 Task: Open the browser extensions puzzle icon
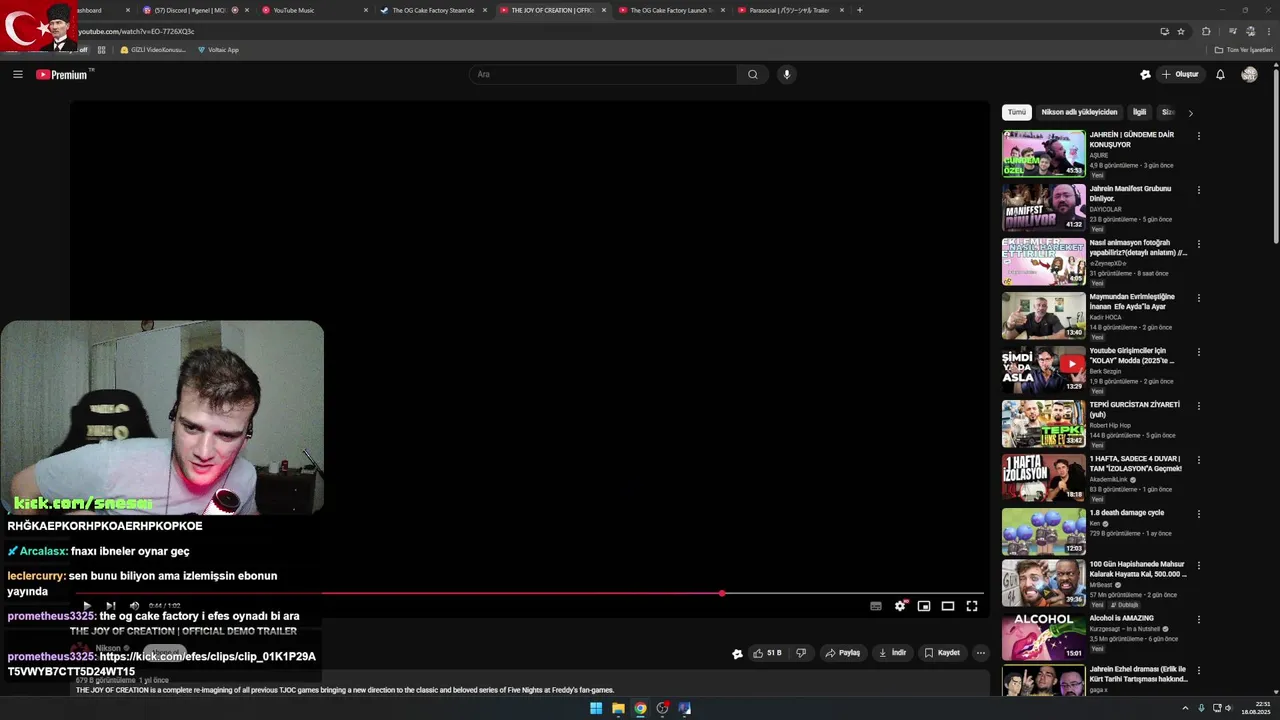click(1206, 31)
